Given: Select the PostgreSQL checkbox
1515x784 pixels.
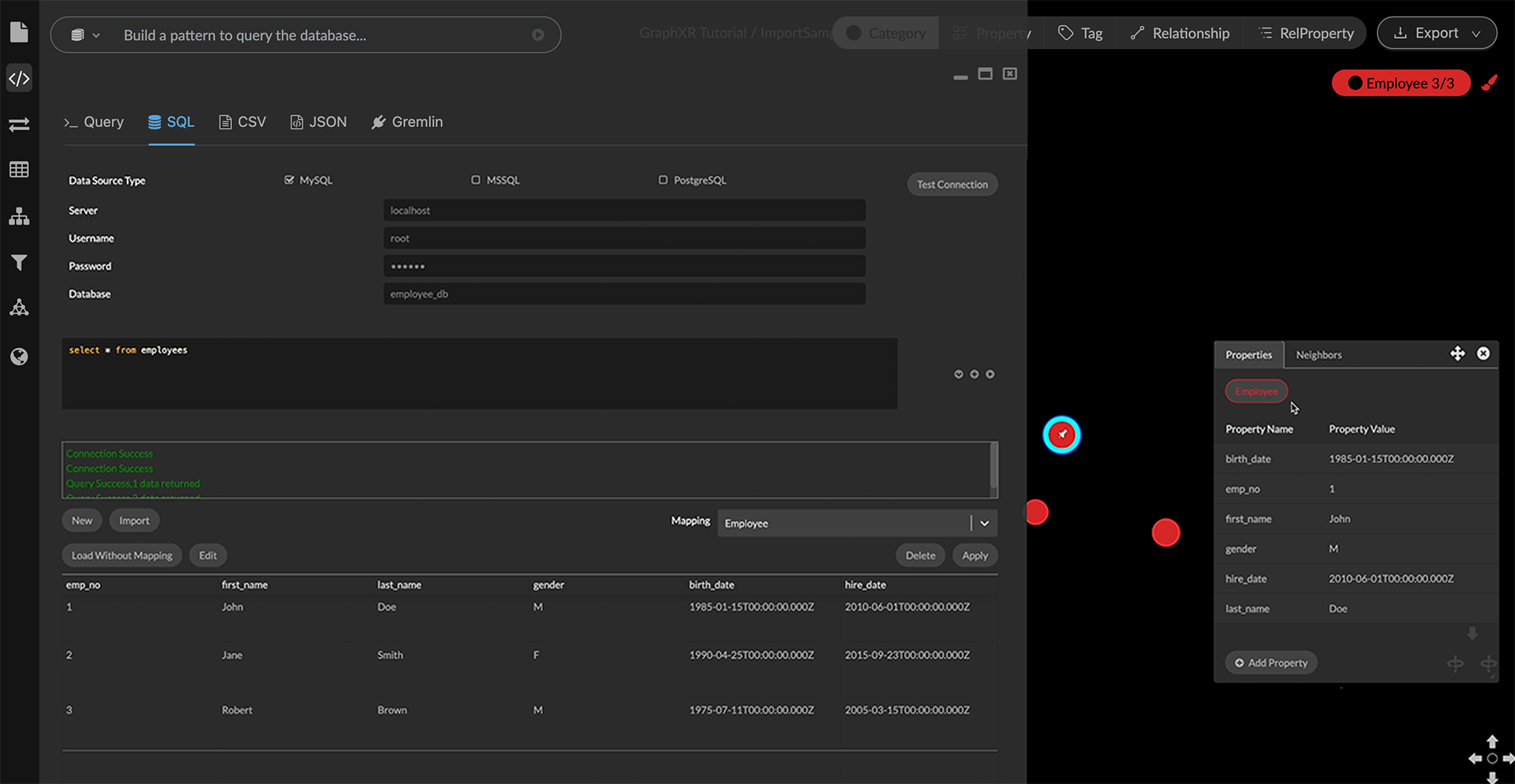Looking at the screenshot, I should [663, 180].
